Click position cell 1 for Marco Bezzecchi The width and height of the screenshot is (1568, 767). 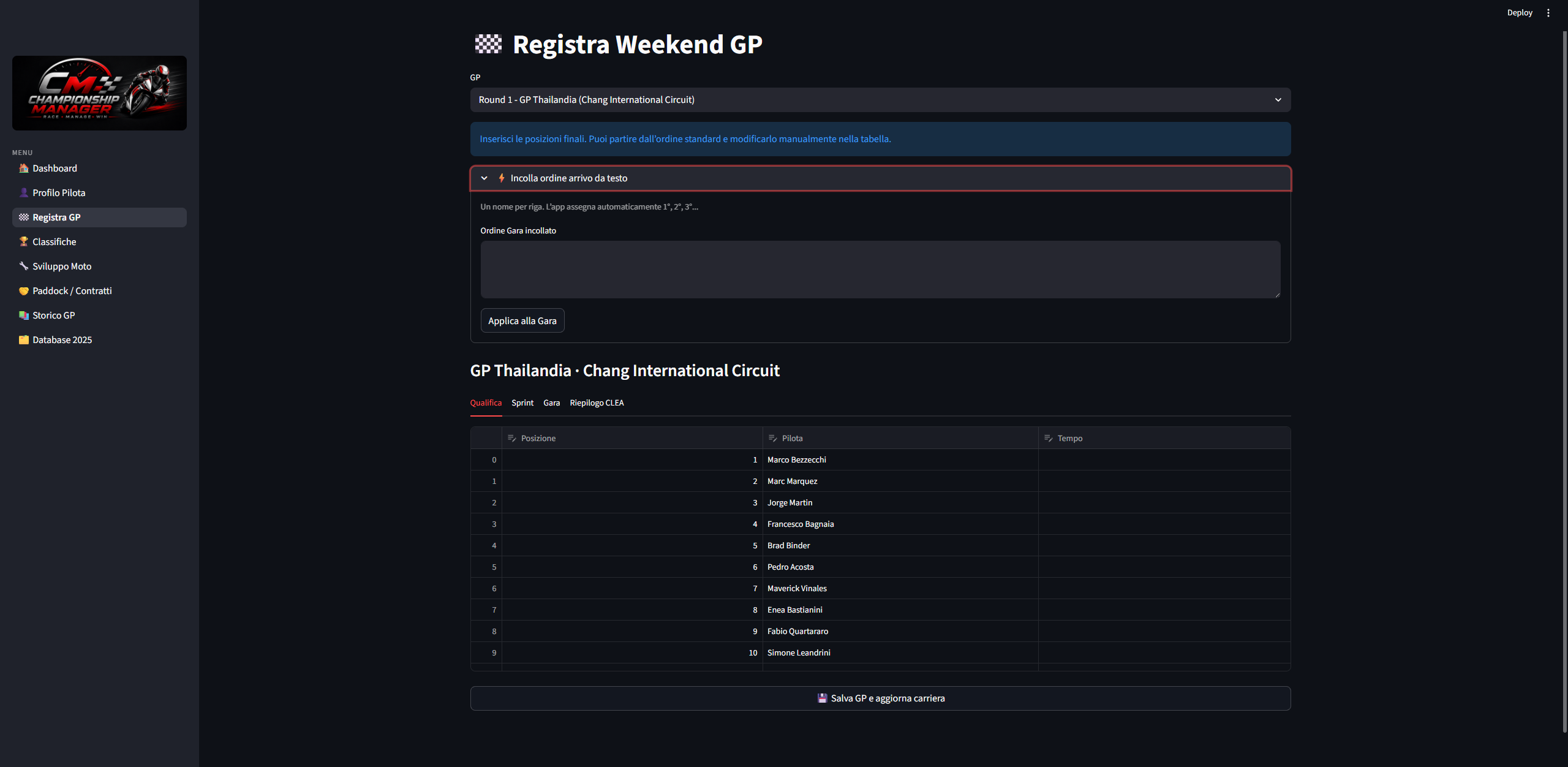632,459
